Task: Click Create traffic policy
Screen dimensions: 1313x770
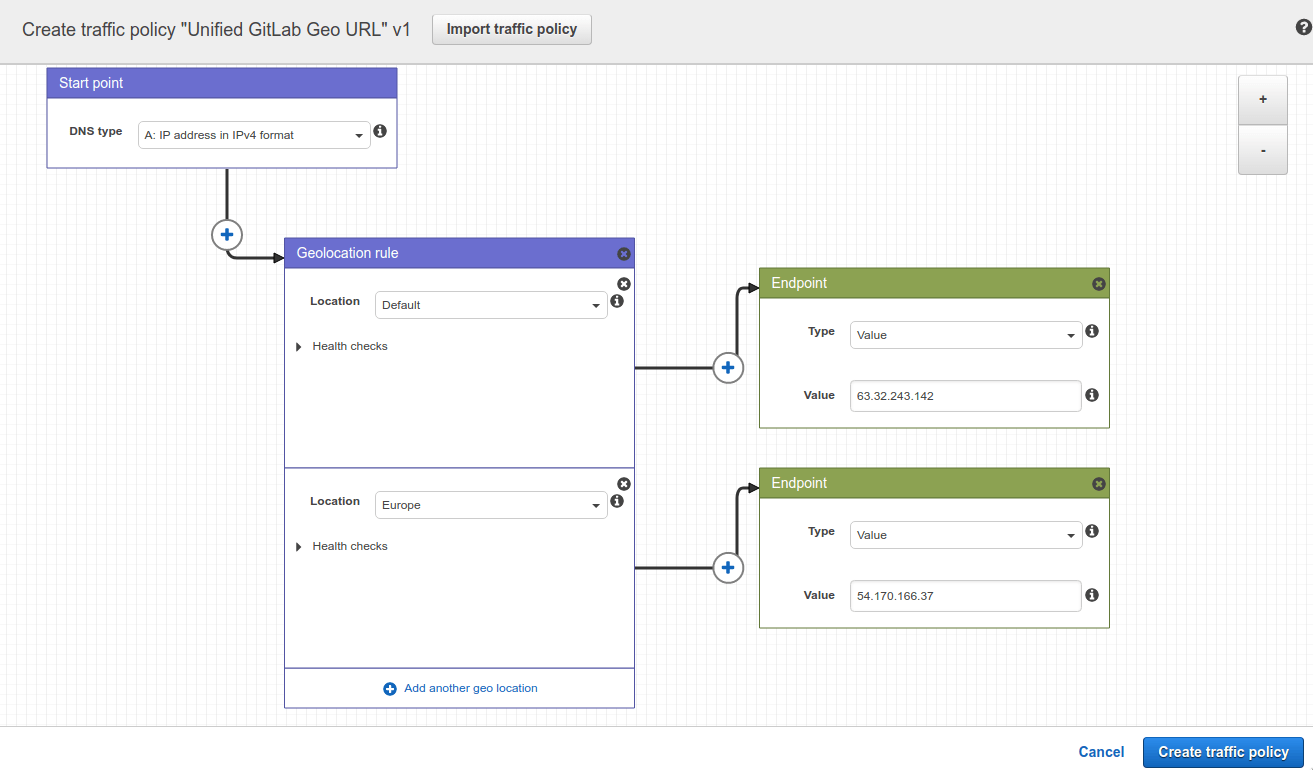Action: [1222, 752]
